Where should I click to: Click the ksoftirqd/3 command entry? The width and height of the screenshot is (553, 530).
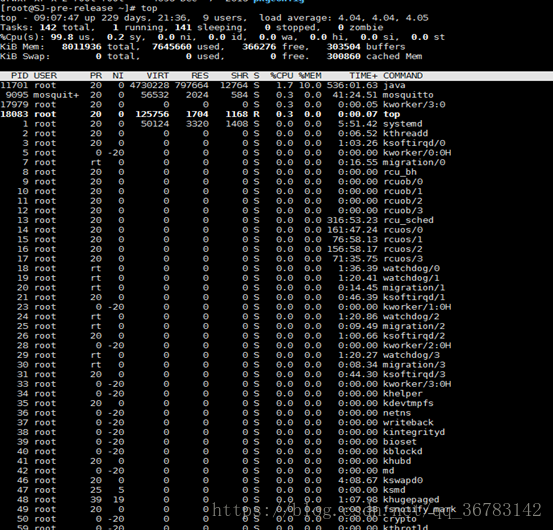[x=414, y=374]
